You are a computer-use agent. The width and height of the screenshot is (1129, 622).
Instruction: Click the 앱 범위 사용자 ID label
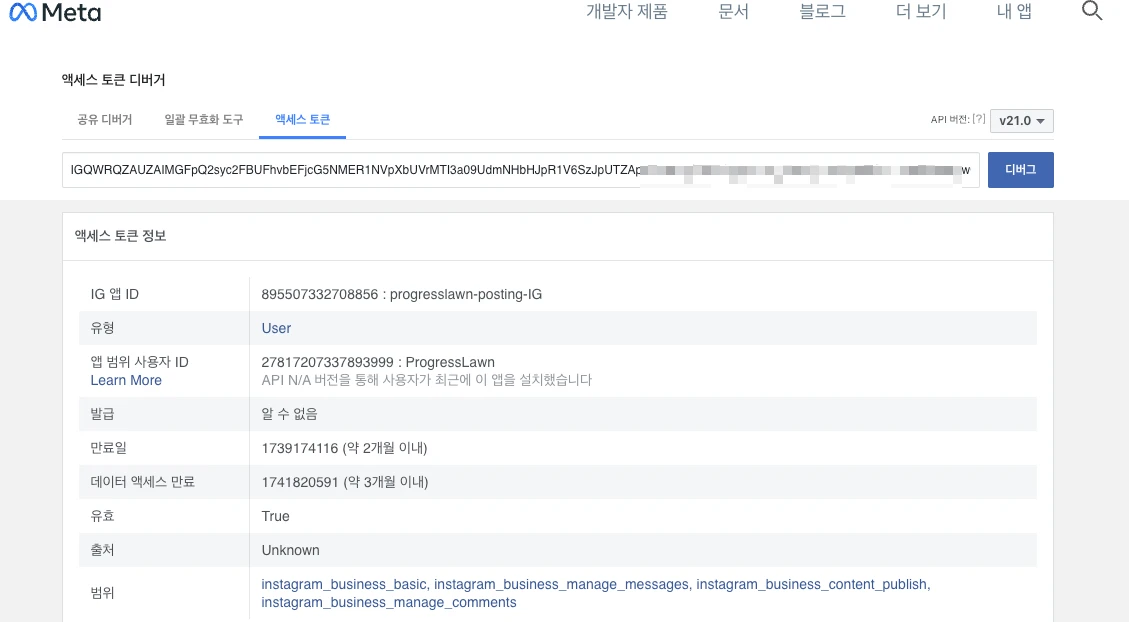click(140, 362)
